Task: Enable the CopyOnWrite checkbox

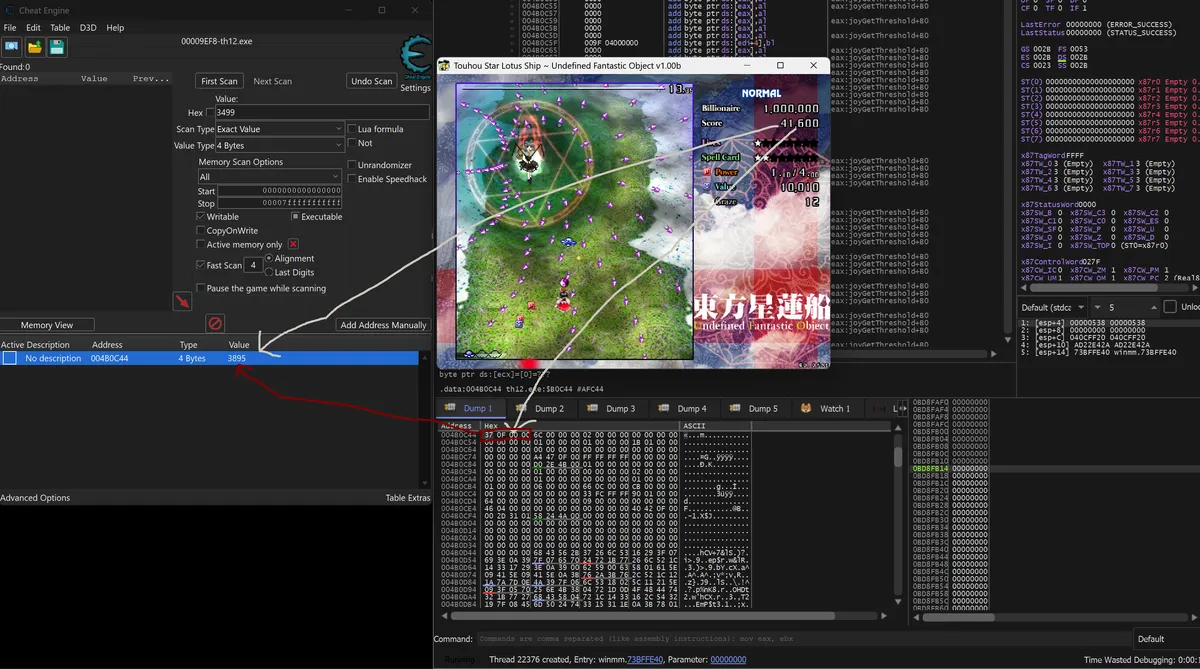Action: [x=201, y=230]
